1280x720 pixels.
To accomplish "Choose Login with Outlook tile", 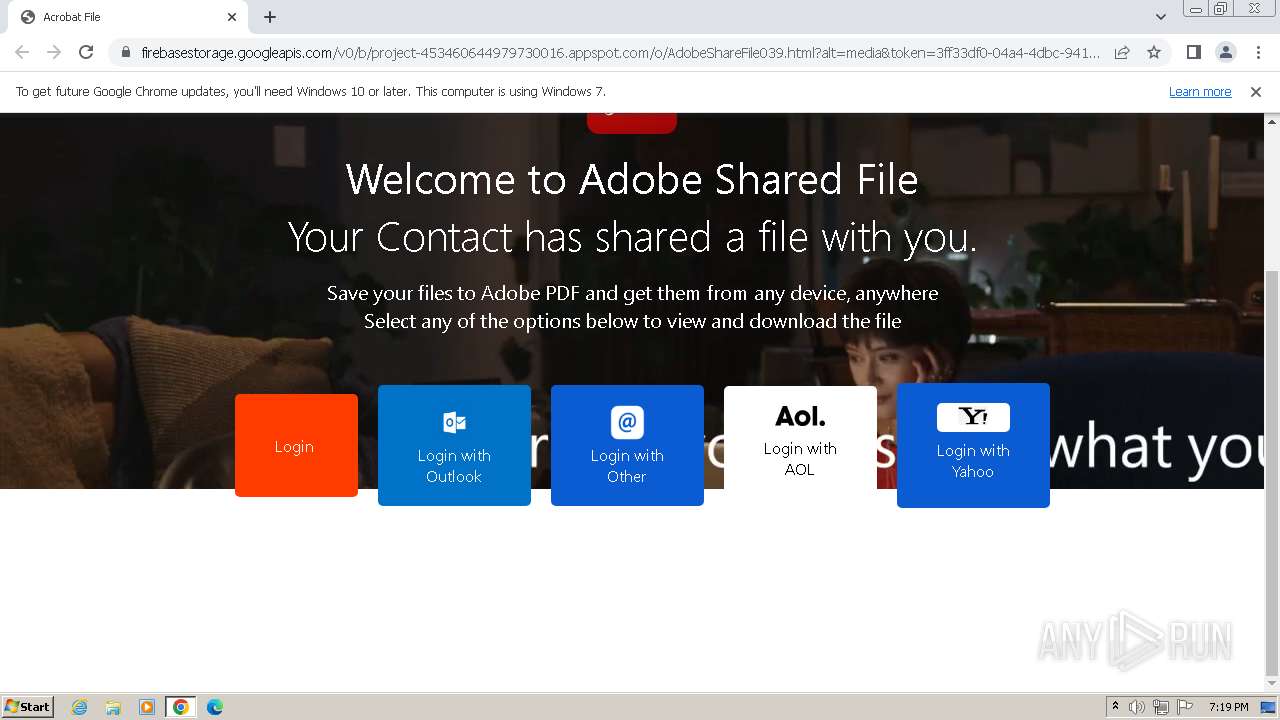I will click(x=454, y=445).
